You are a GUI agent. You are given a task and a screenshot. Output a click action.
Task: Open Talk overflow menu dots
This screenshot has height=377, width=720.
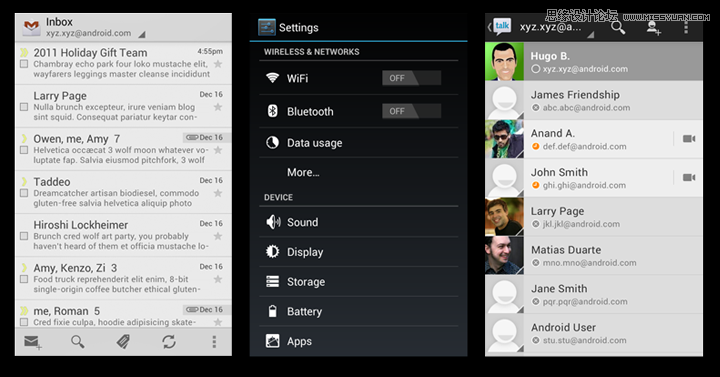click(x=686, y=27)
